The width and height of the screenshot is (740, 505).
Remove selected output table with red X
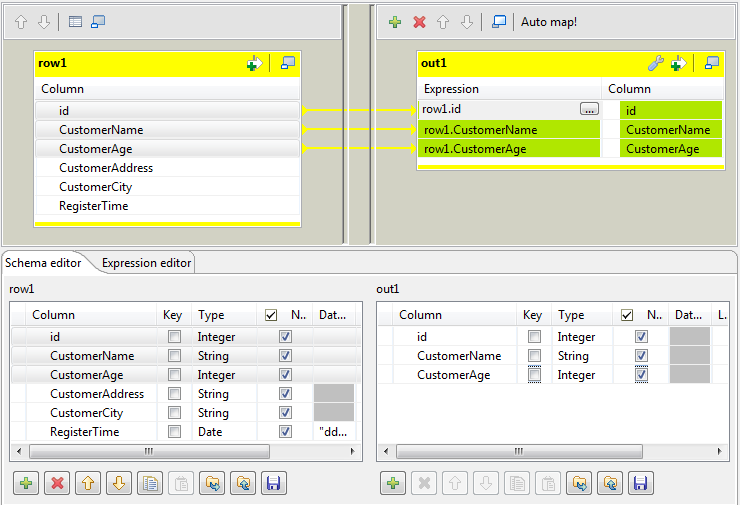[x=419, y=21]
